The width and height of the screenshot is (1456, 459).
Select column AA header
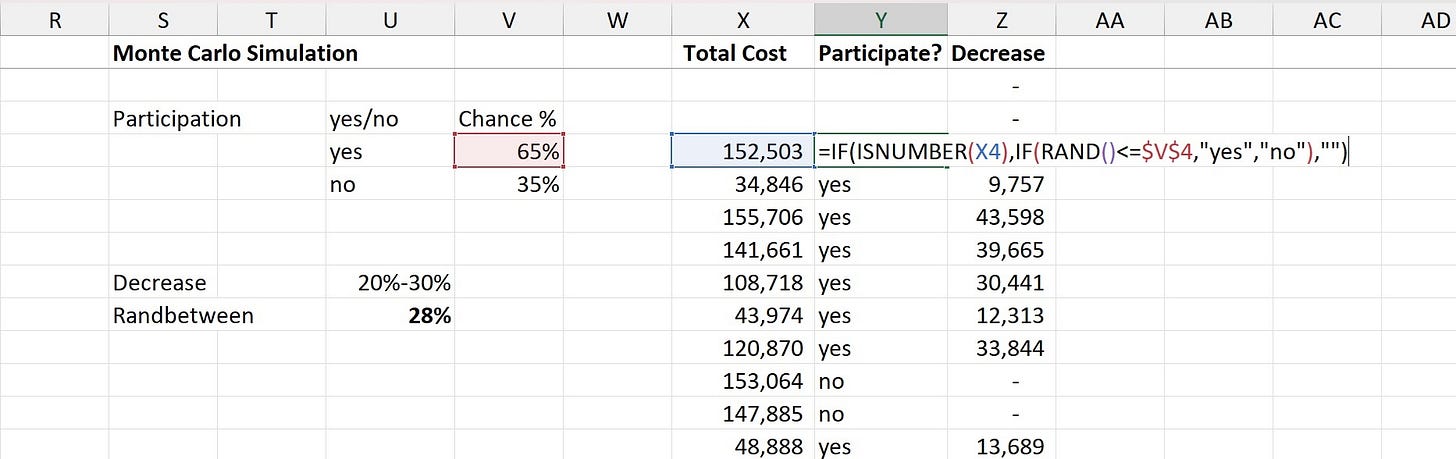click(1109, 19)
